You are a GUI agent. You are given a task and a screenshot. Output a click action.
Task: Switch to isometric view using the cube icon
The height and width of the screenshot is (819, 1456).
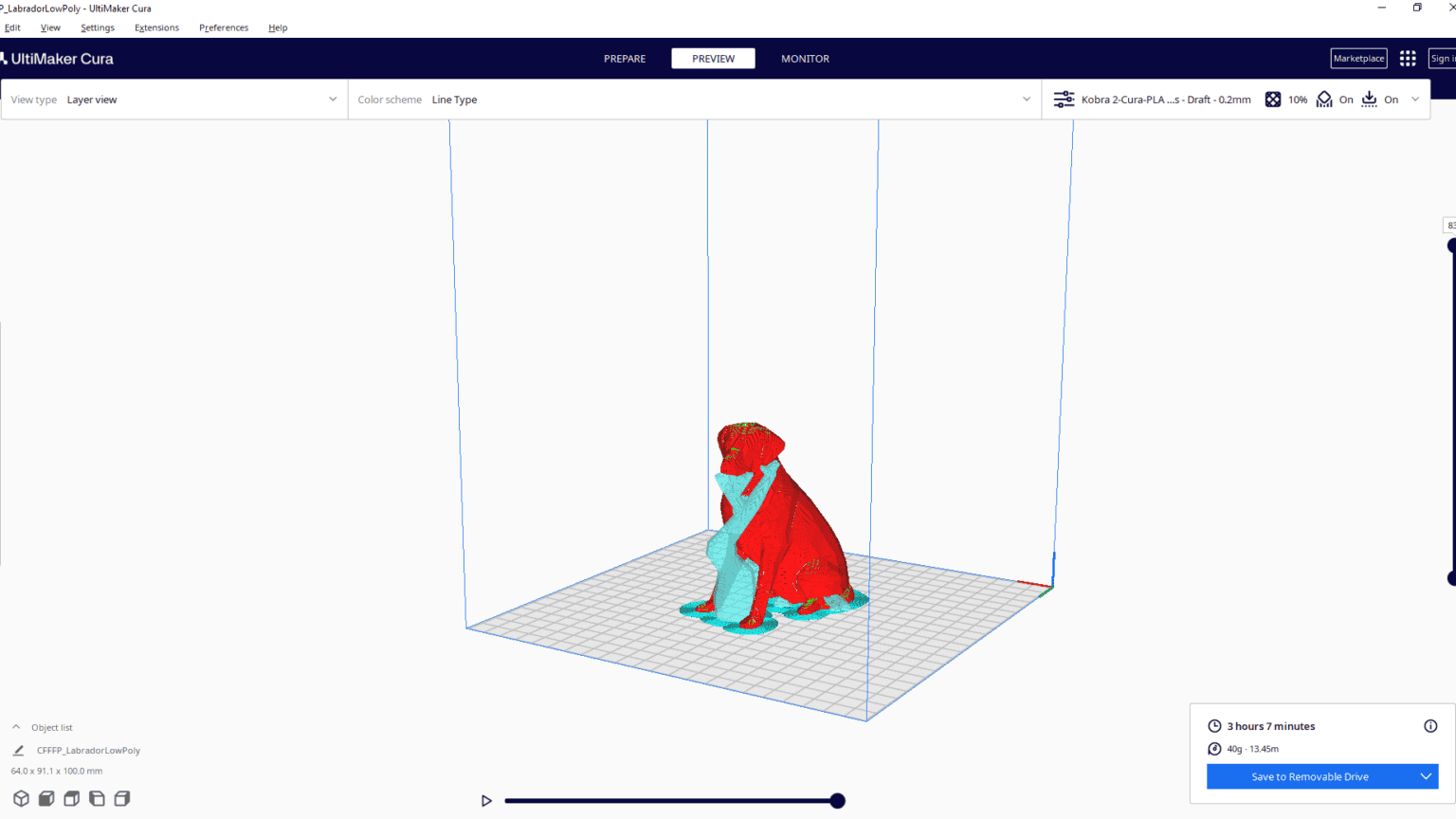(21, 798)
